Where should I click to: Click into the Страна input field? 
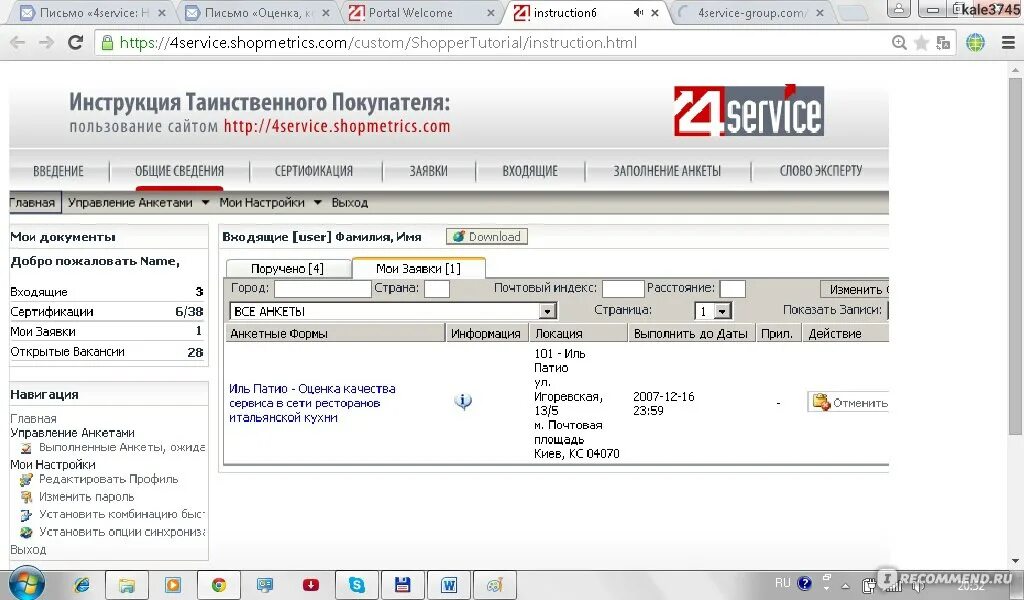pos(436,289)
